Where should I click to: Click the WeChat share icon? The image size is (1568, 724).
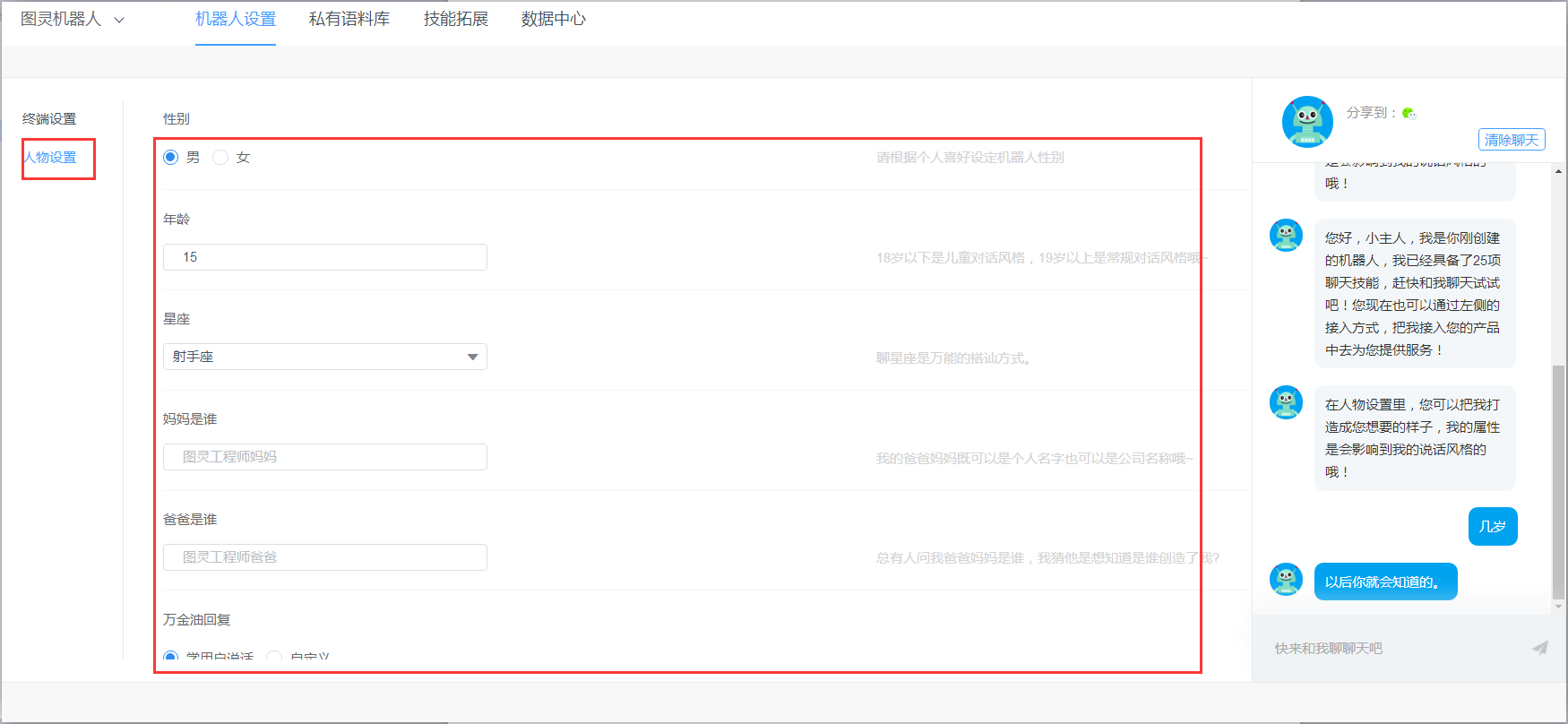(1409, 113)
